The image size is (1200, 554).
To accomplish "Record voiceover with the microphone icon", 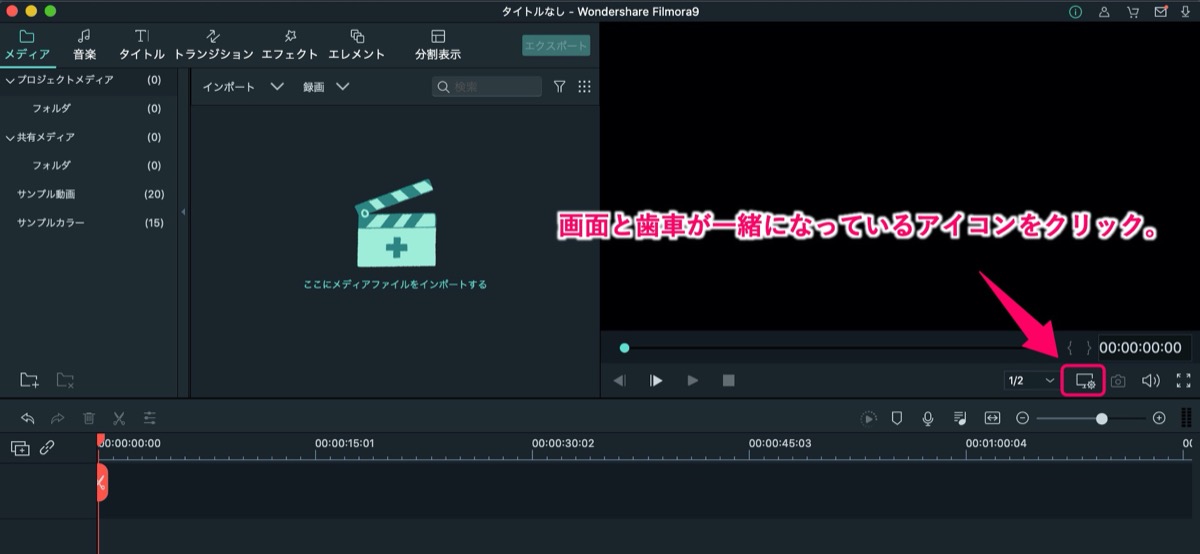I will coord(928,418).
